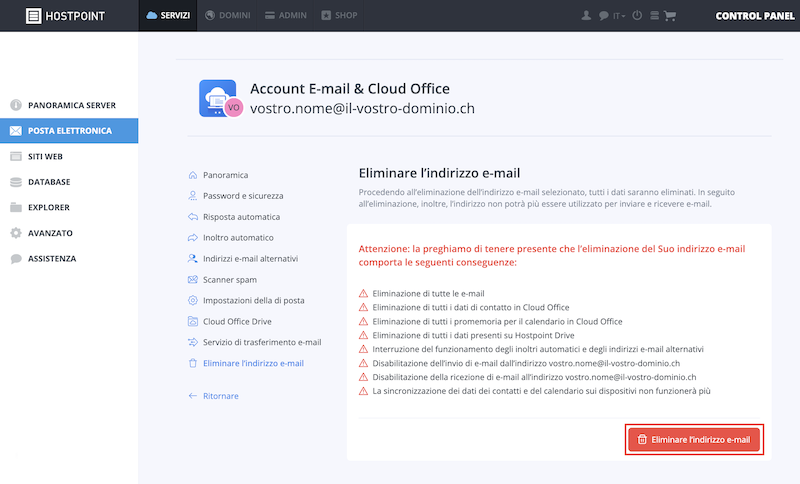Click the Indirizzi e-mail alternativi person icon

tap(192, 259)
